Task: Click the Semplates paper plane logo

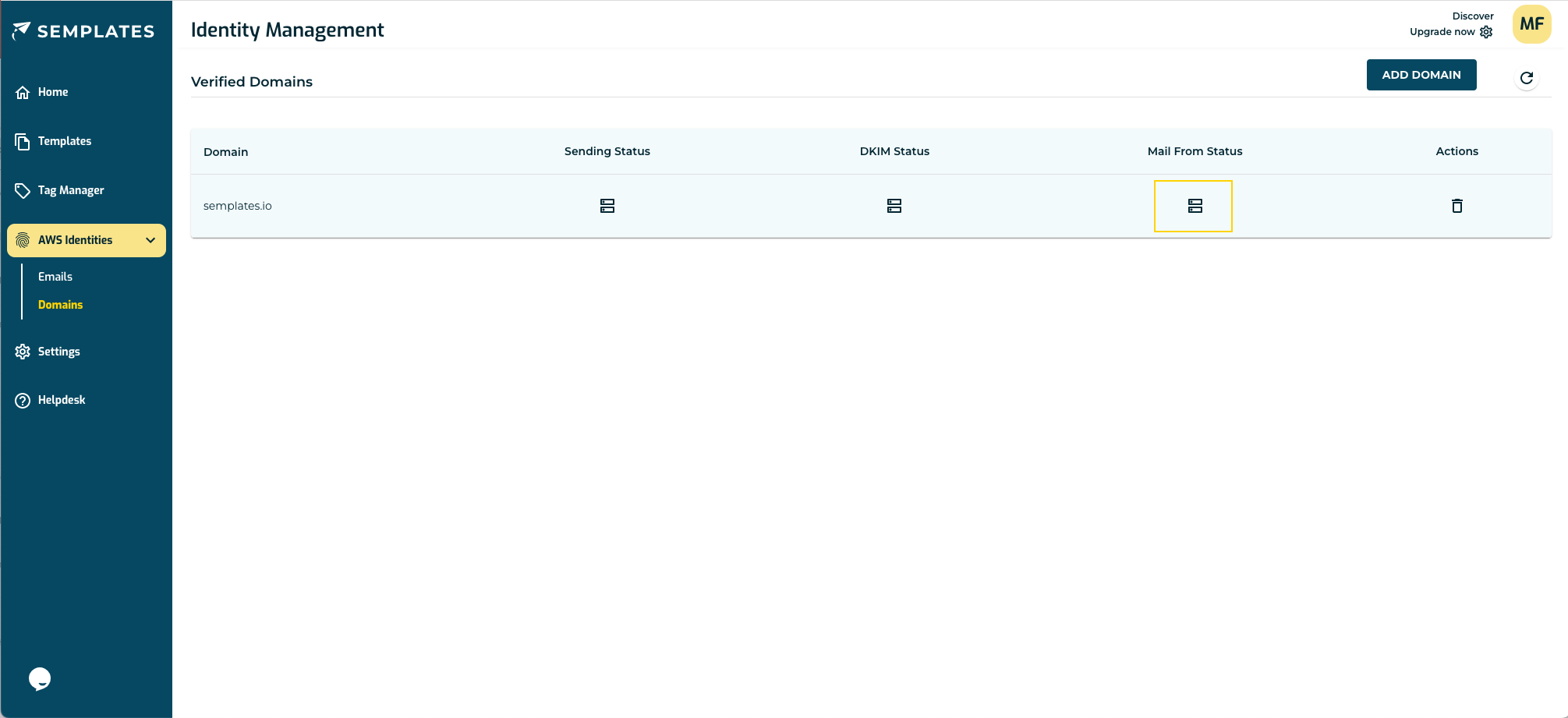Action: tap(22, 30)
